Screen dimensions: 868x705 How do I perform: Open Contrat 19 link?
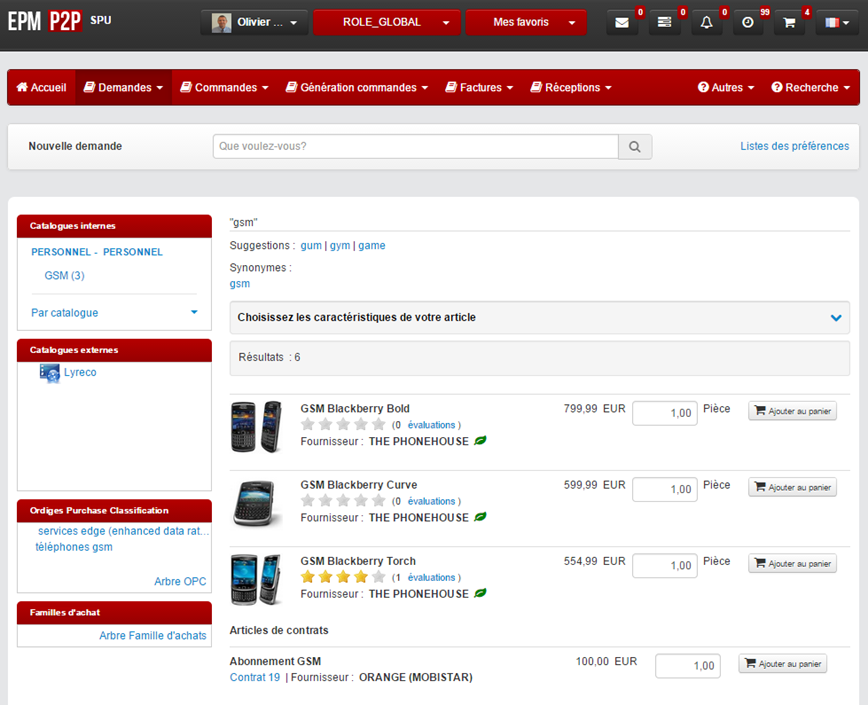click(255, 677)
